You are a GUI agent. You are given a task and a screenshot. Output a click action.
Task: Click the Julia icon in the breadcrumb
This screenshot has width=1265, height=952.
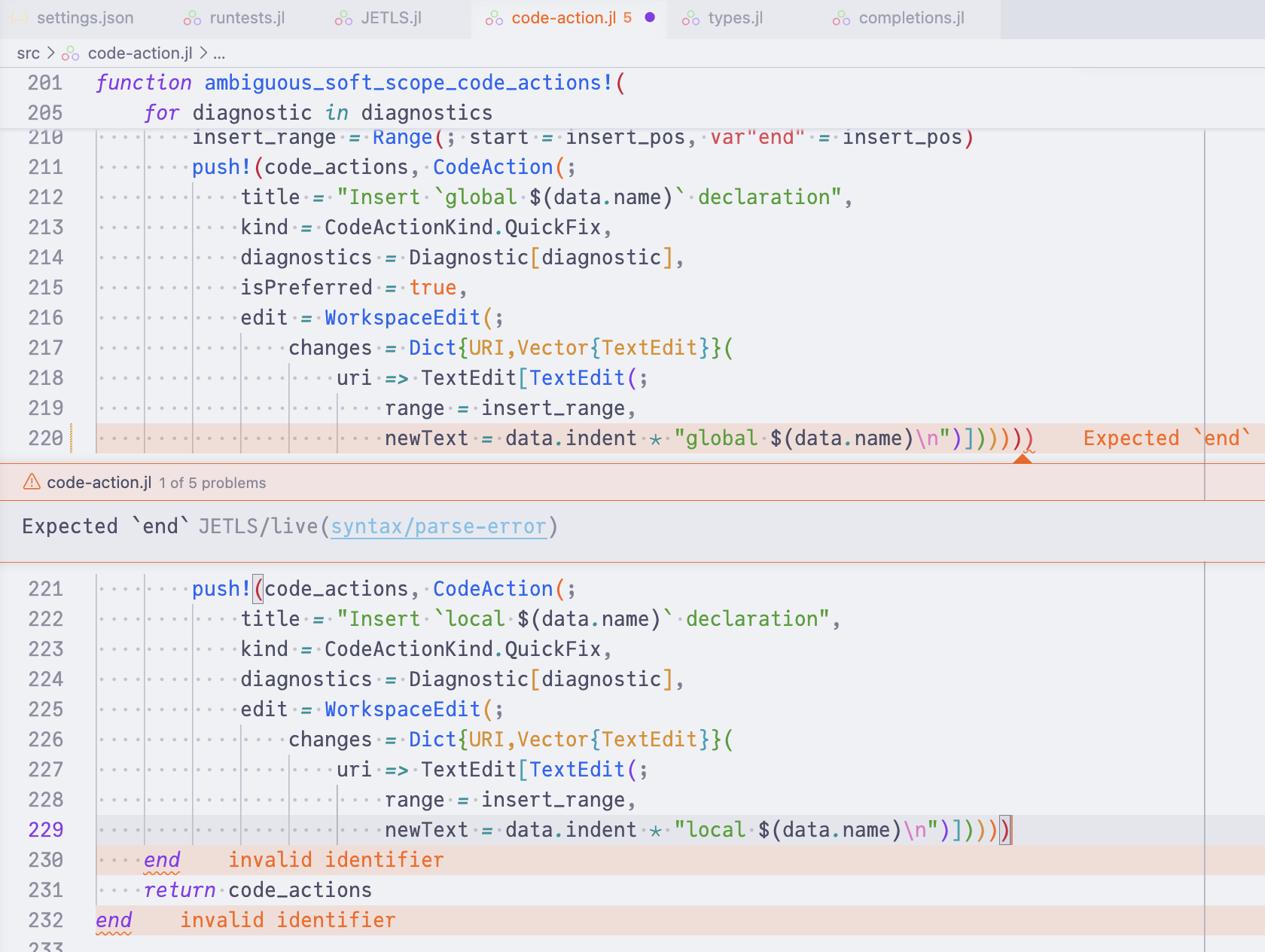pyautogui.click(x=71, y=53)
